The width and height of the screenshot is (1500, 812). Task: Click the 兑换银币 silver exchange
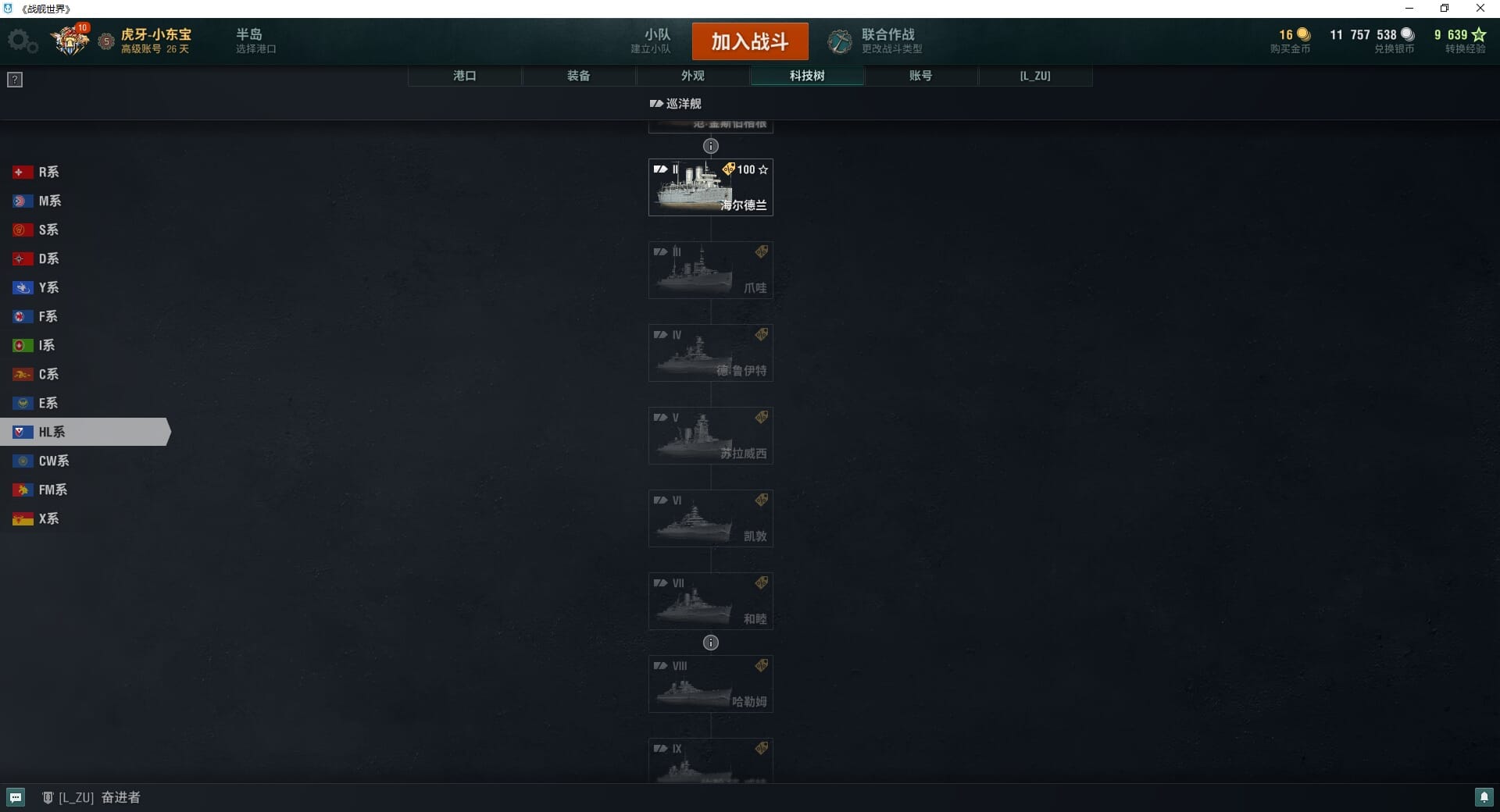(x=1395, y=49)
